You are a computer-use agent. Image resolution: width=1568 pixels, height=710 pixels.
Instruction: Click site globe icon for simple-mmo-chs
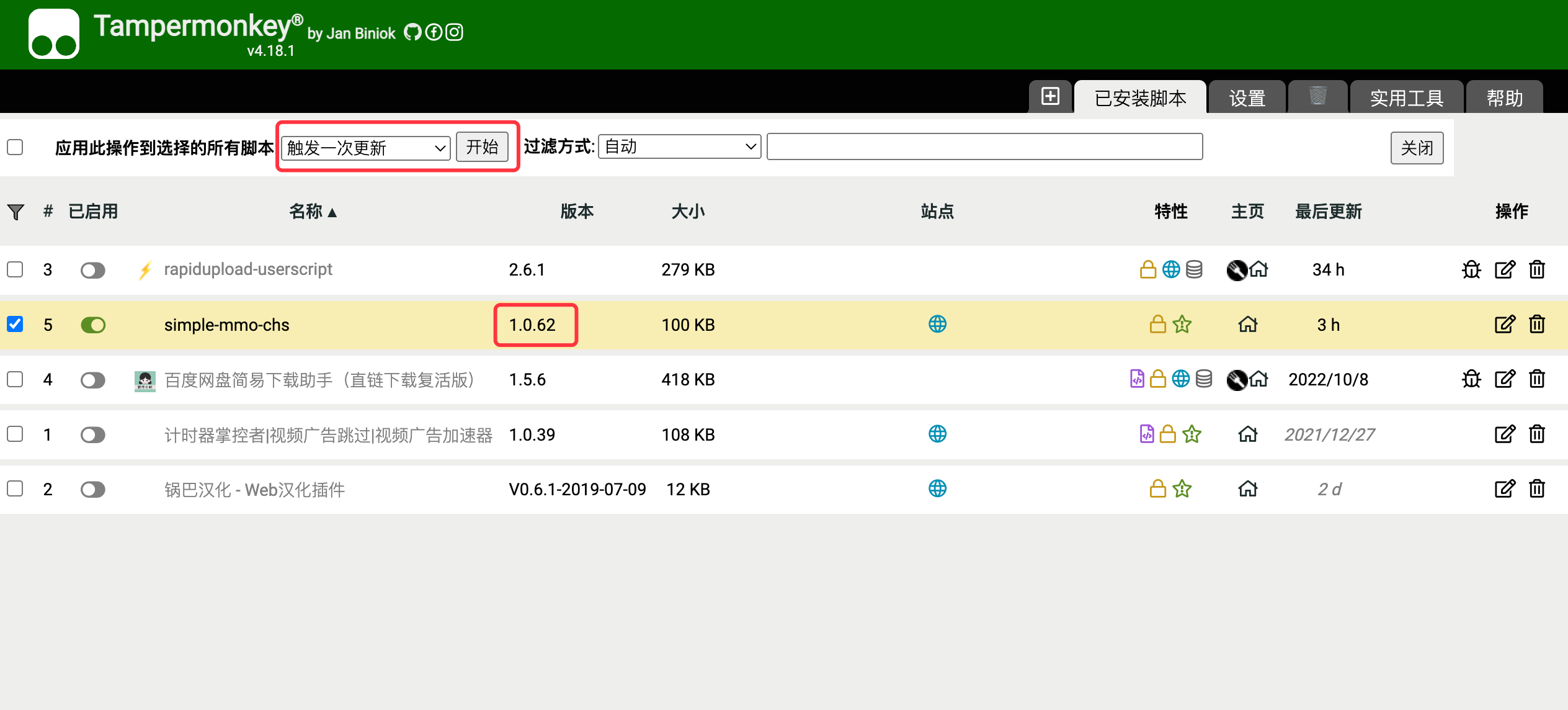pyautogui.click(x=937, y=324)
